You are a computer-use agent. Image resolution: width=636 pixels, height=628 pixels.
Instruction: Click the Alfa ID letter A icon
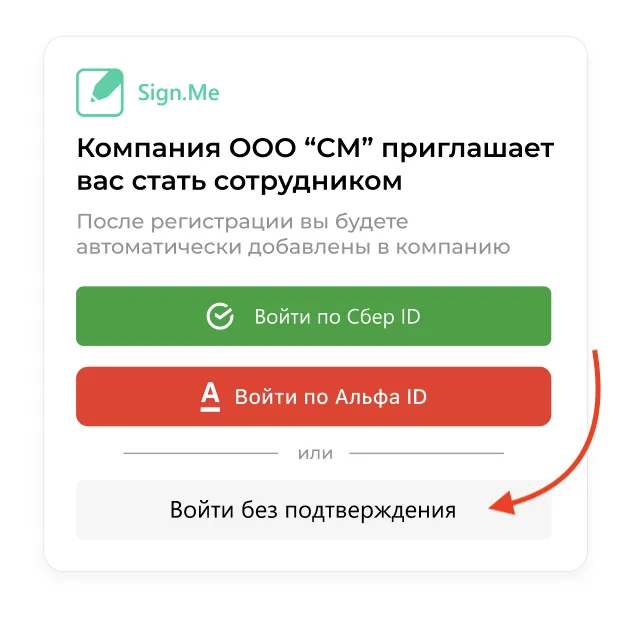pos(210,397)
